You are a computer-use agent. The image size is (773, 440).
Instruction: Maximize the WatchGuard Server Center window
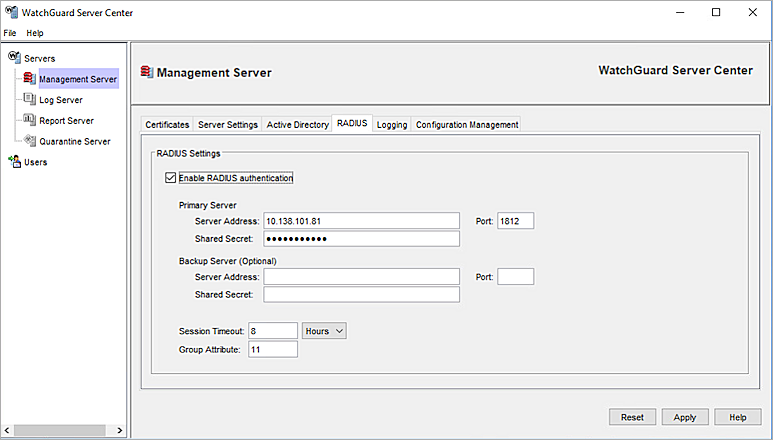[716, 12]
